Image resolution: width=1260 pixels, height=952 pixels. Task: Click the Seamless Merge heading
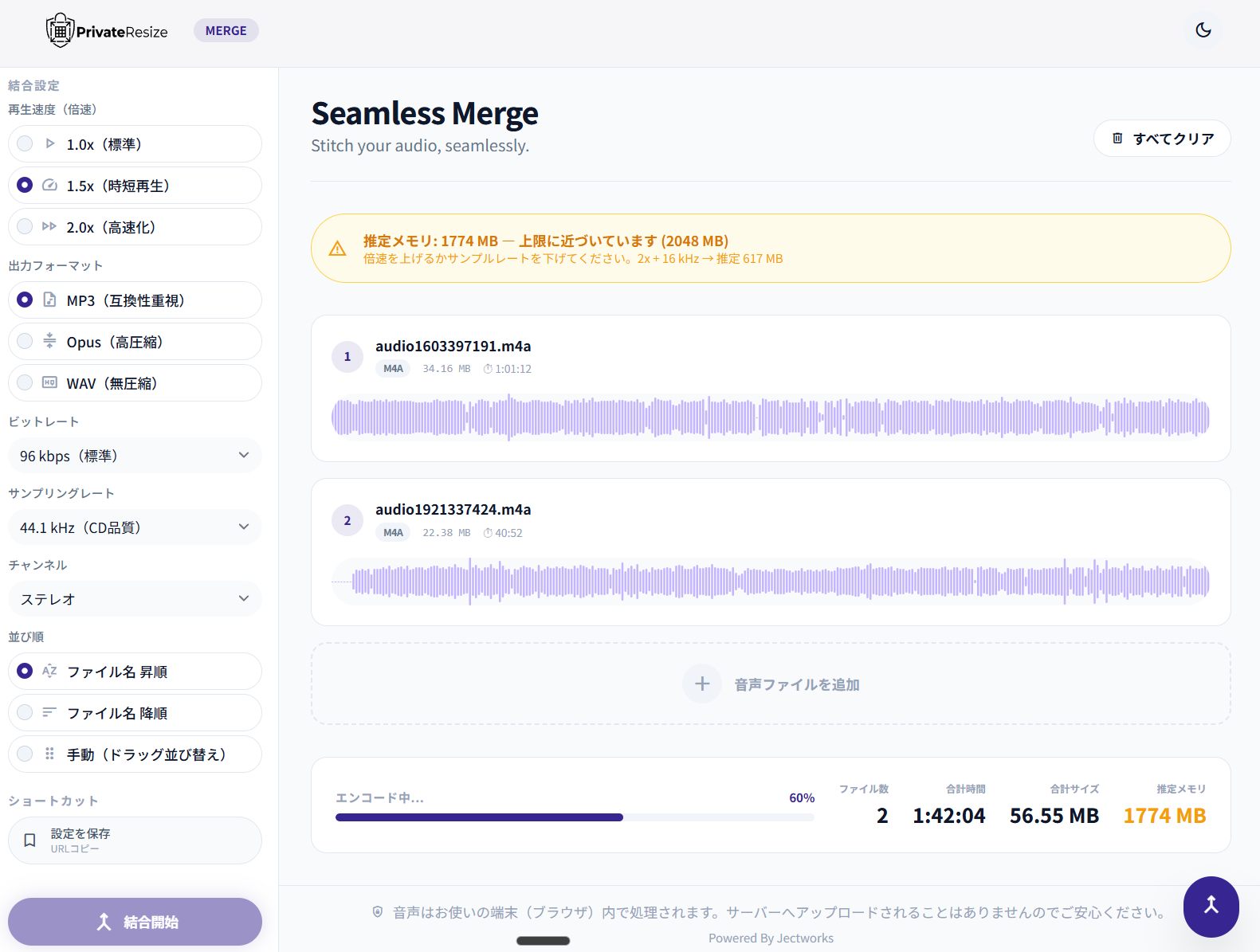(x=425, y=113)
